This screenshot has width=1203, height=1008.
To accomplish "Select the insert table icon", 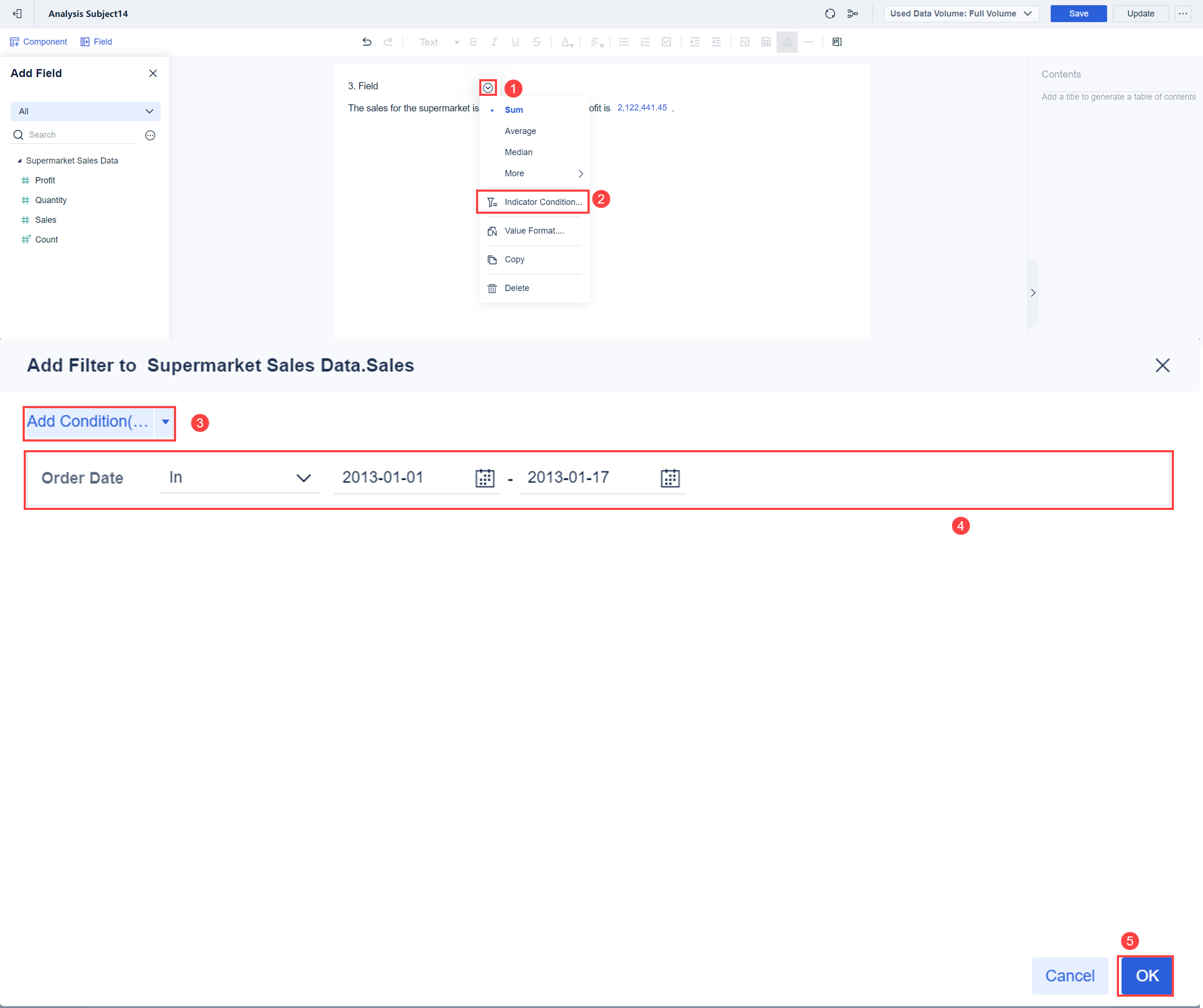I will [x=766, y=42].
